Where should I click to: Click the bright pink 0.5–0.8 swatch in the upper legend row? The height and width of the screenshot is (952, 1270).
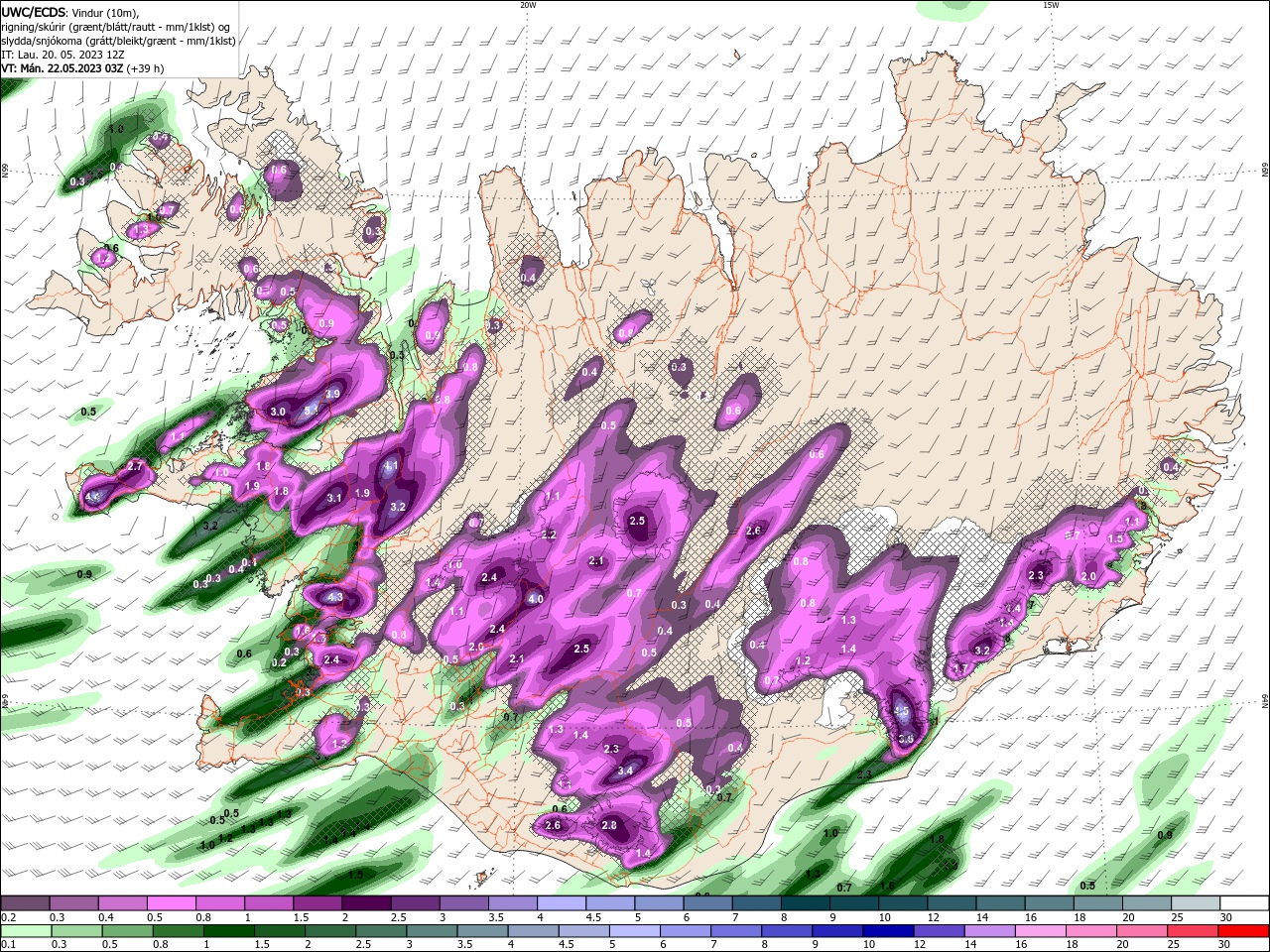point(172,903)
